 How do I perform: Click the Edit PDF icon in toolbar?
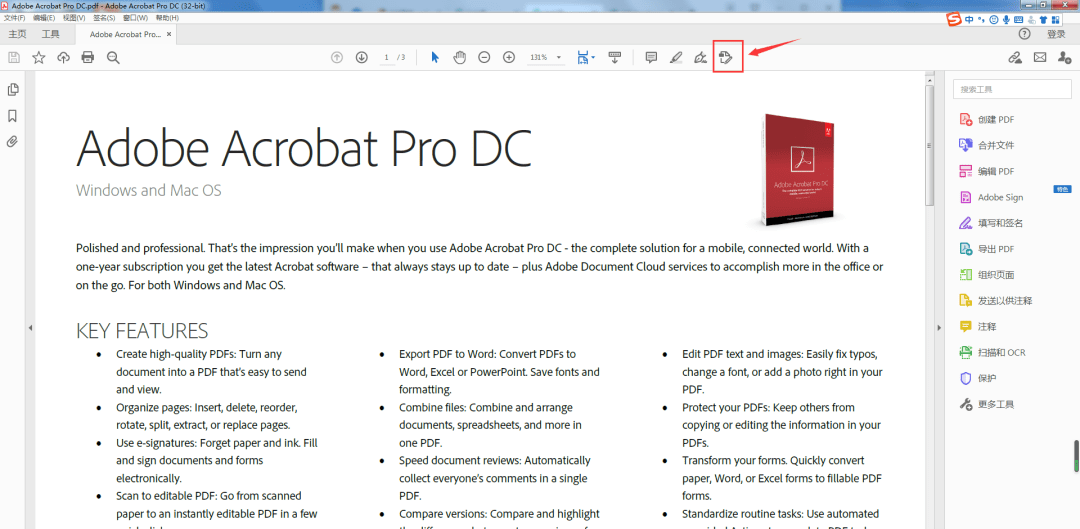(725, 58)
